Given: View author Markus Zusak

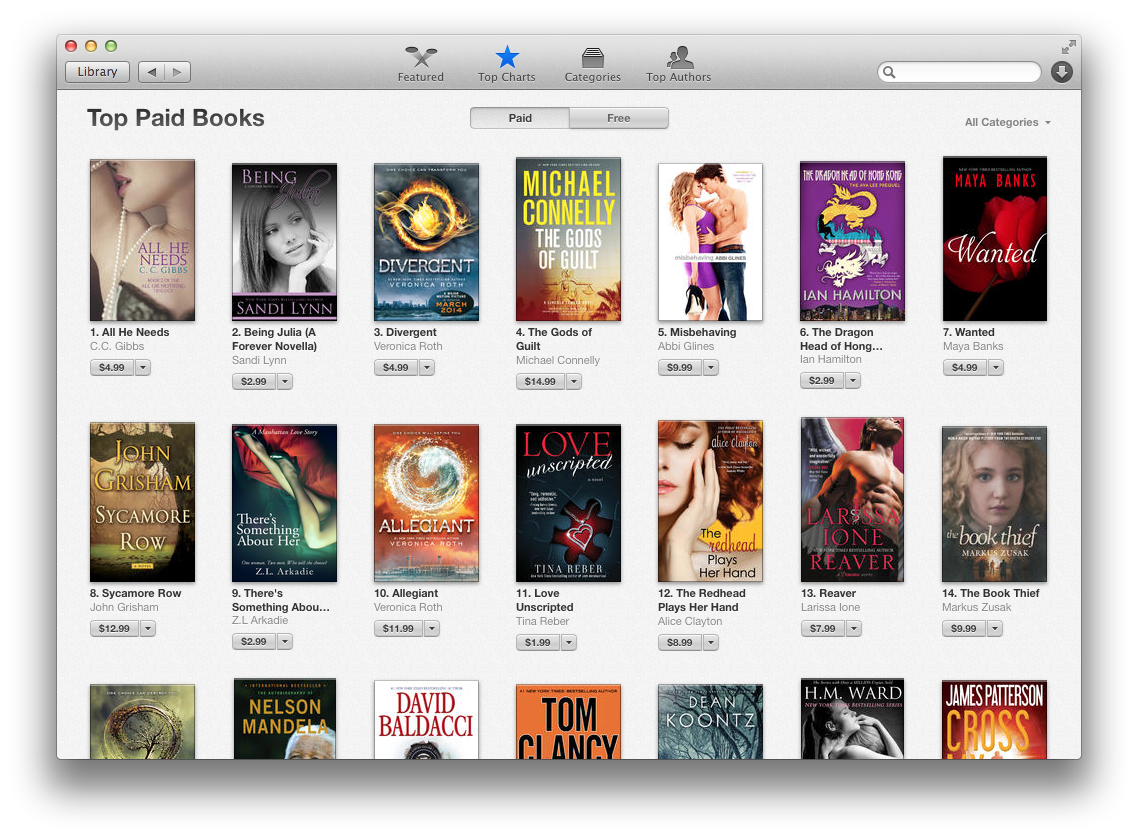Looking at the screenshot, I should coord(976,607).
